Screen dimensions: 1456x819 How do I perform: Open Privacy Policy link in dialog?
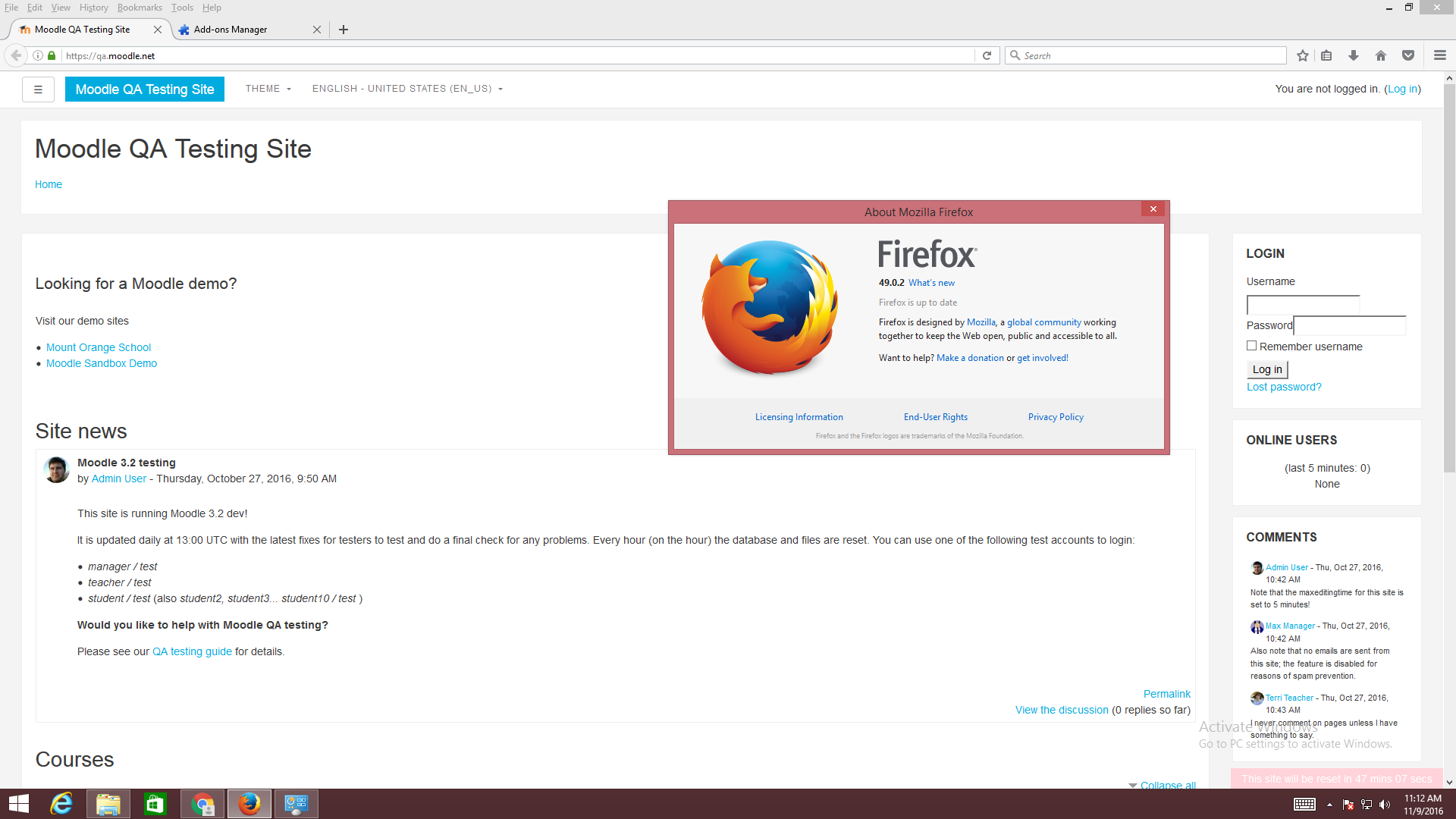1056,417
